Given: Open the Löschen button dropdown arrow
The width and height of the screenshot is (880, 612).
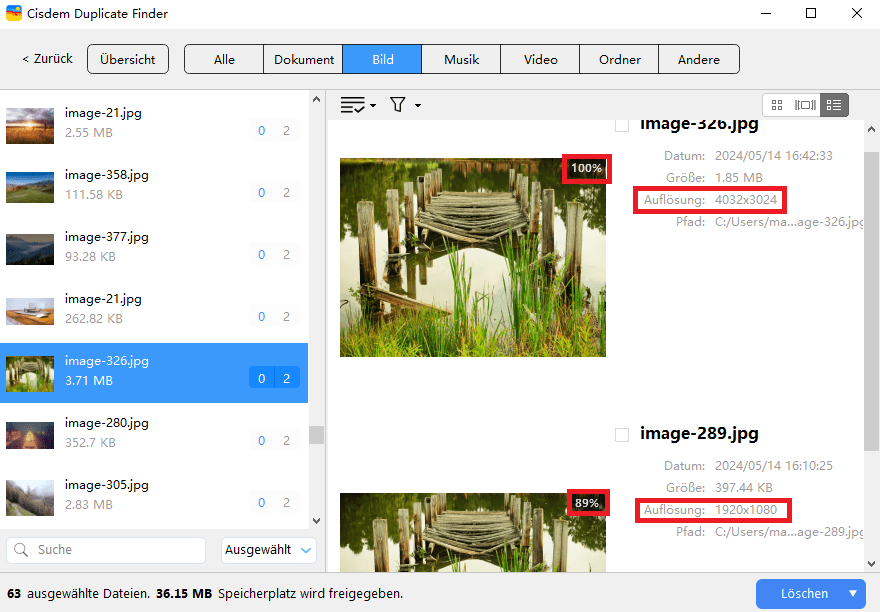Looking at the screenshot, I should 853,593.
